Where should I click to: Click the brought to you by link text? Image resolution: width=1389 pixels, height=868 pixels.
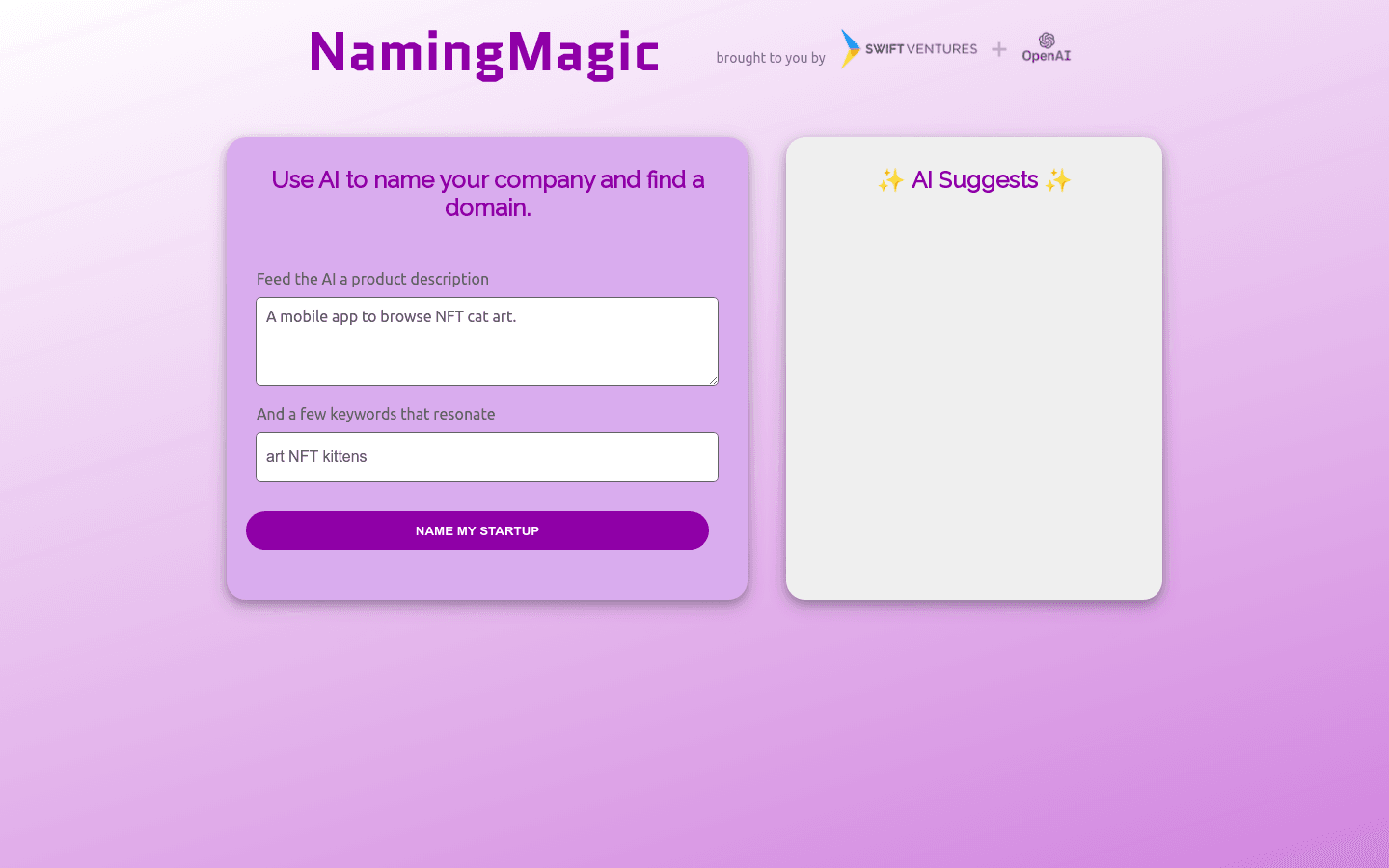[x=769, y=58]
